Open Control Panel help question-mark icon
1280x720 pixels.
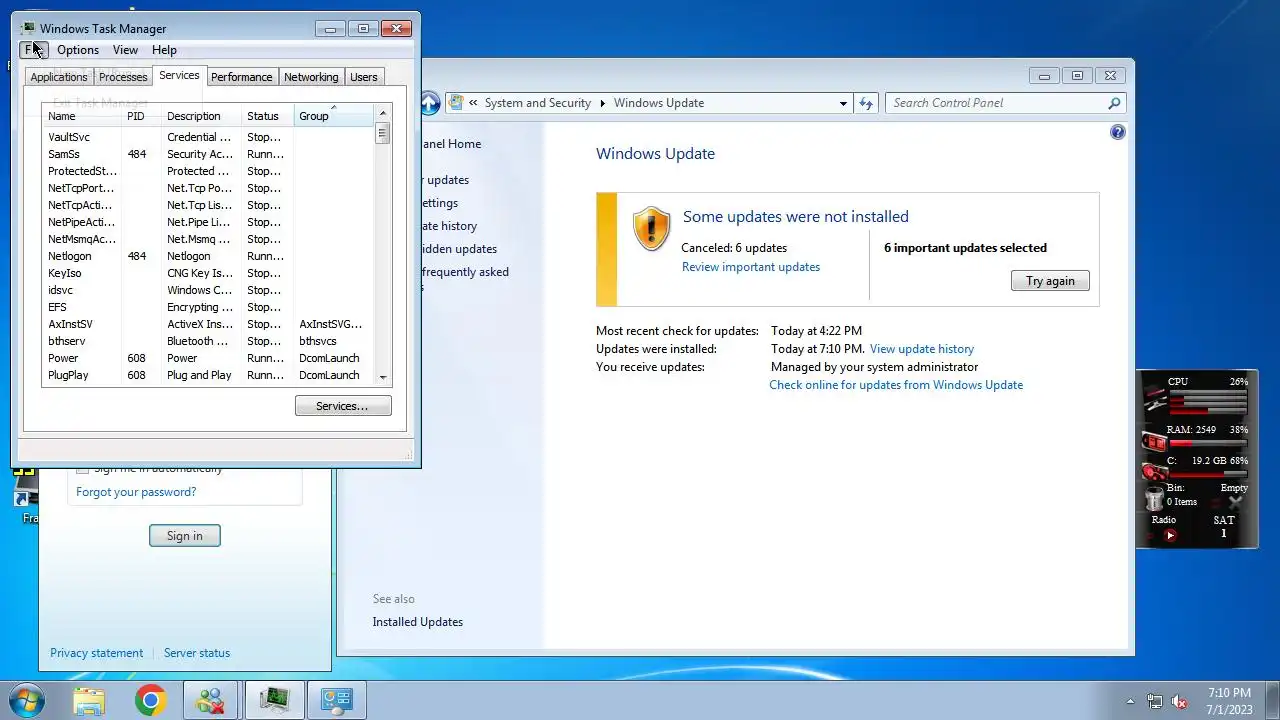pos(1117,132)
